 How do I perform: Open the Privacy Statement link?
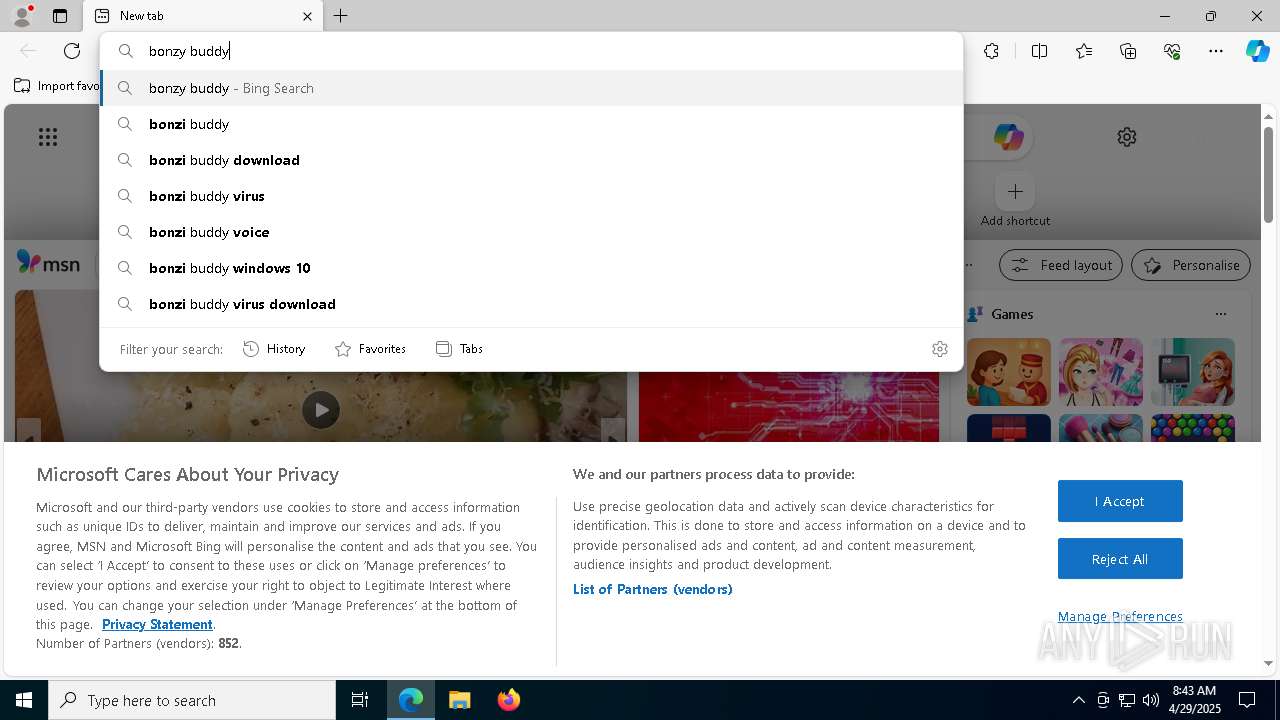[x=157, y=624]
